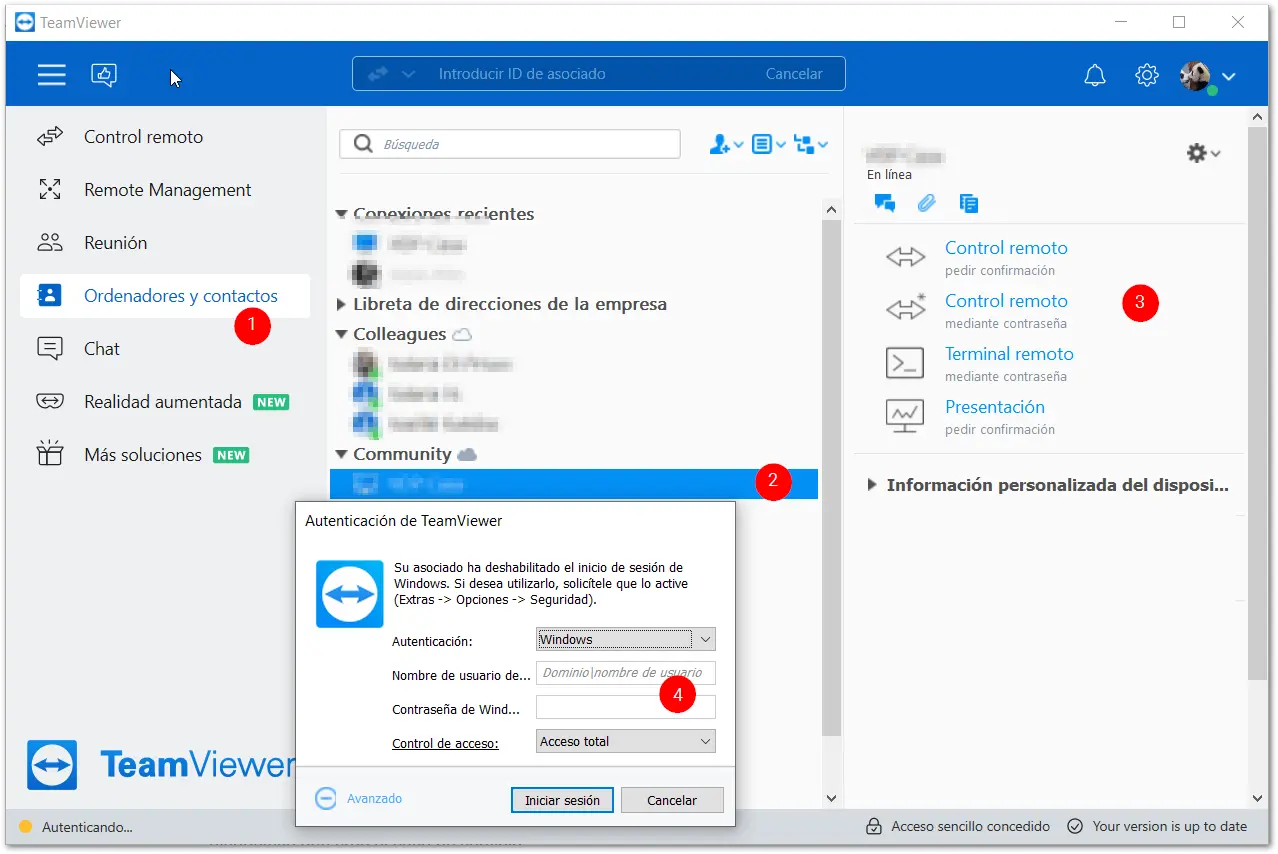Click the notes/copy icon beside paperclip
This screenshot has height=854, width=1278.
[x=968, y=203]
